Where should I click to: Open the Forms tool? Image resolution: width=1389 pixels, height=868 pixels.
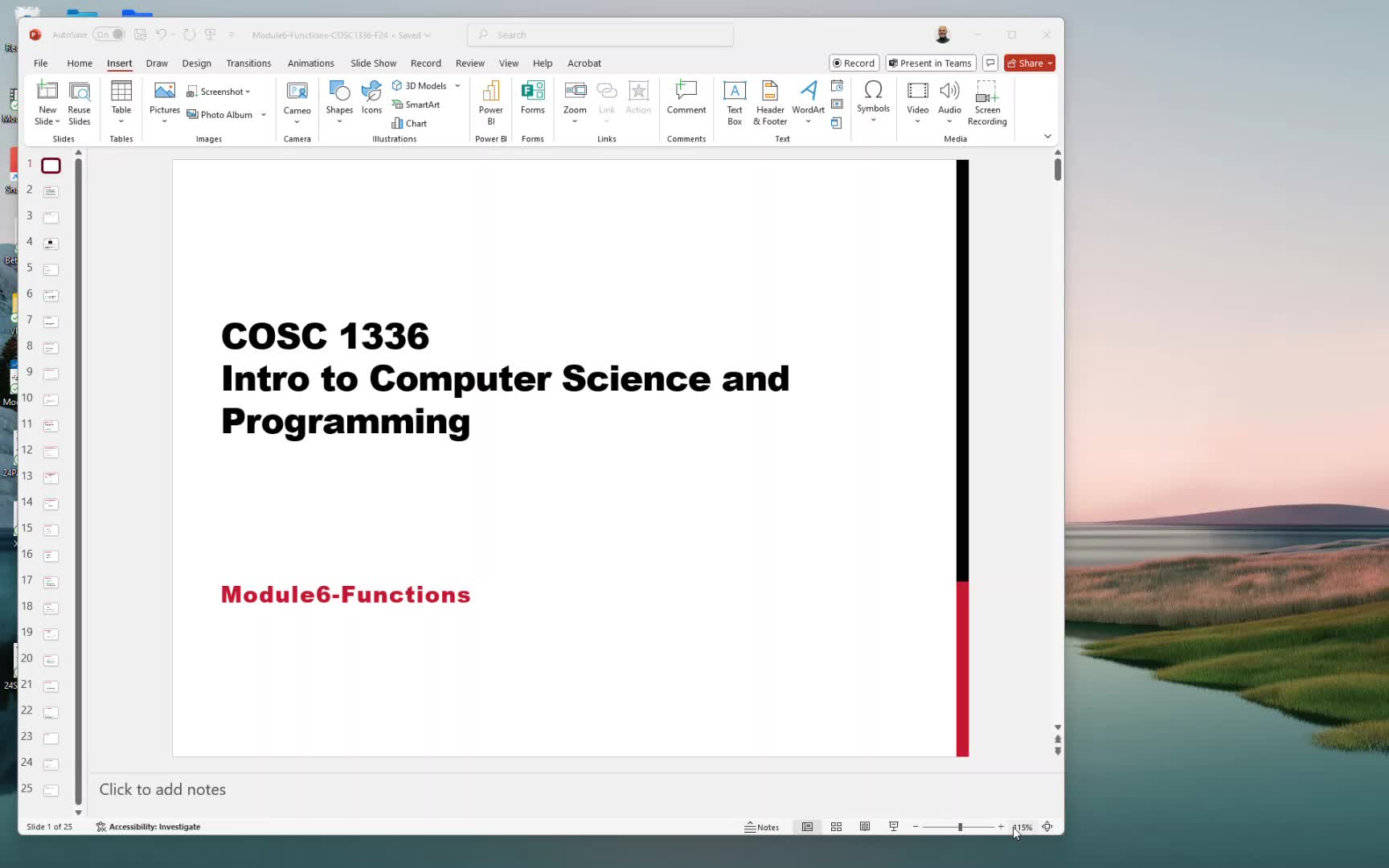tap(532, 100)
